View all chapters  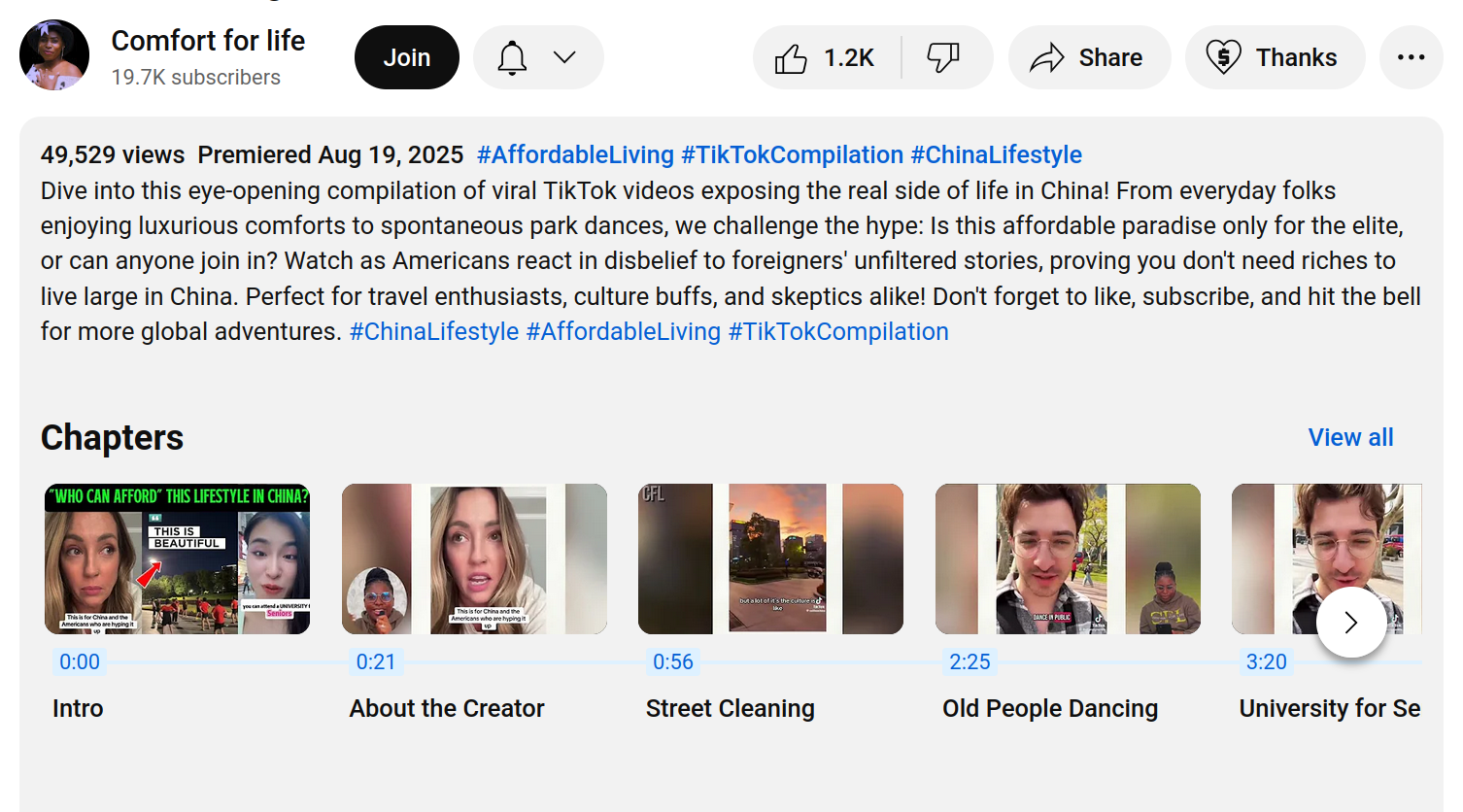(1350, 437)
